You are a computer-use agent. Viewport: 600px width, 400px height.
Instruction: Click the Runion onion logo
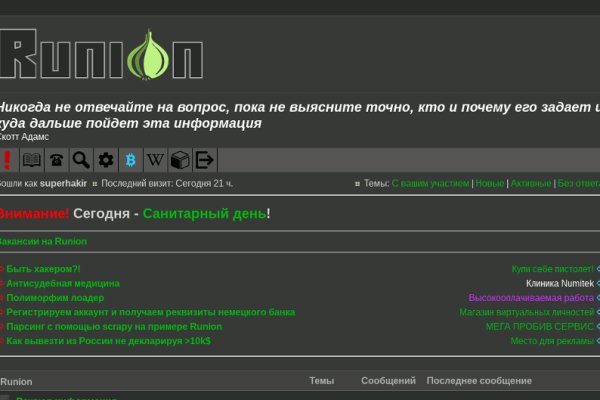(100, 54)
